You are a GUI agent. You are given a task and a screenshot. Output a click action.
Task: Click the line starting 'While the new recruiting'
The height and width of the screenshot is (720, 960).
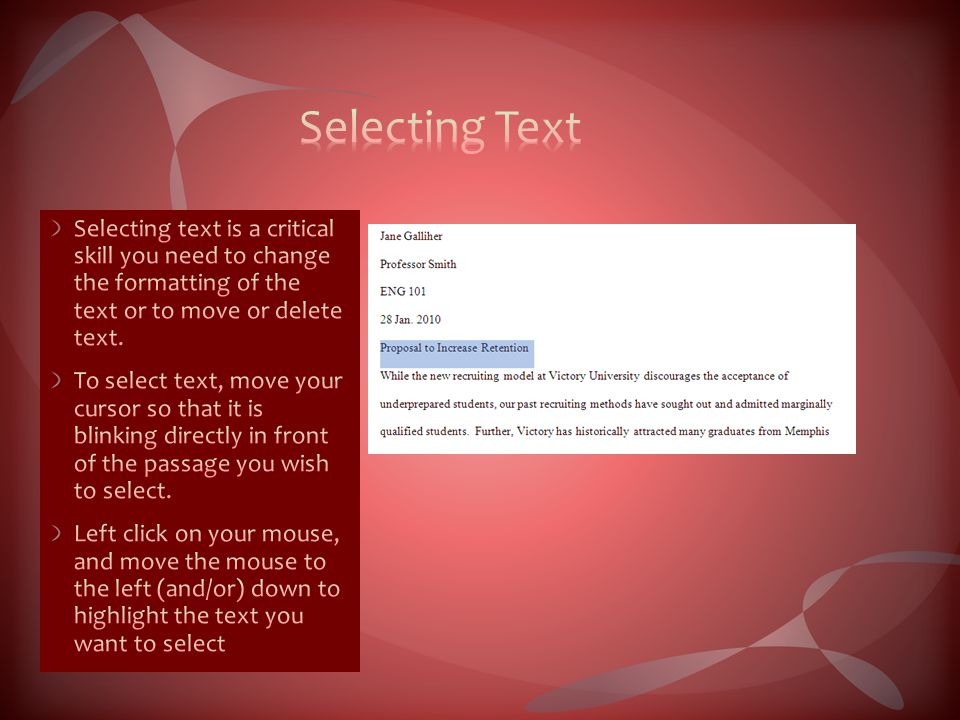[584, 376]
